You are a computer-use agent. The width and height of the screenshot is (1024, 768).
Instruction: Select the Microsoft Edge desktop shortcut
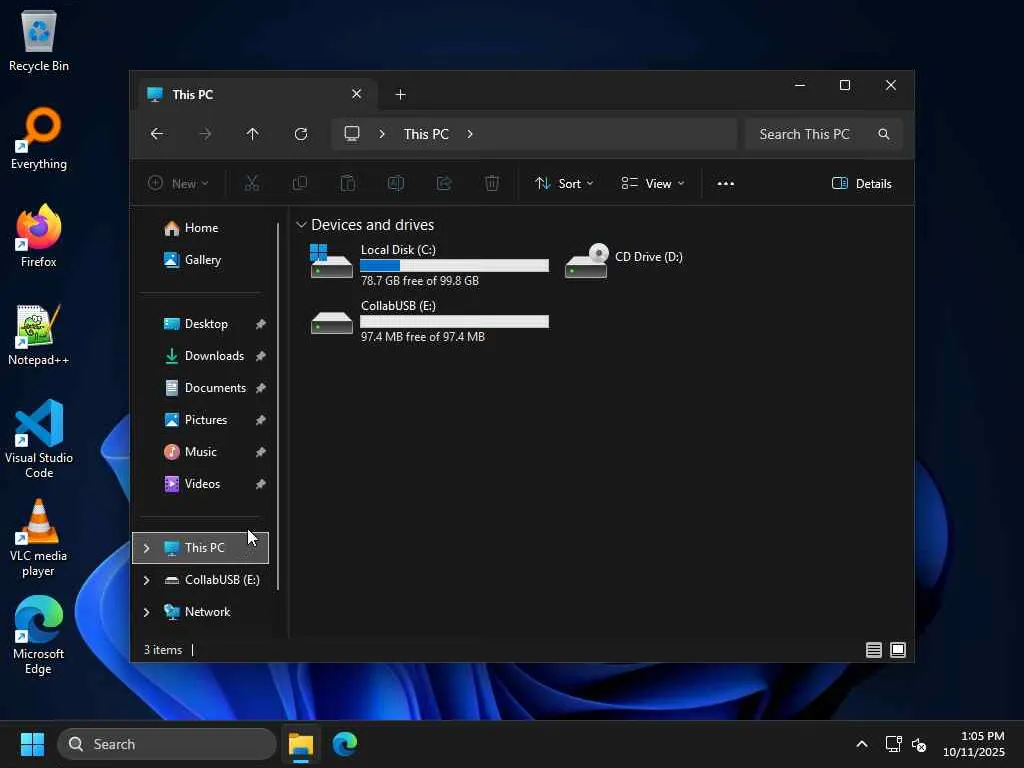39,635
